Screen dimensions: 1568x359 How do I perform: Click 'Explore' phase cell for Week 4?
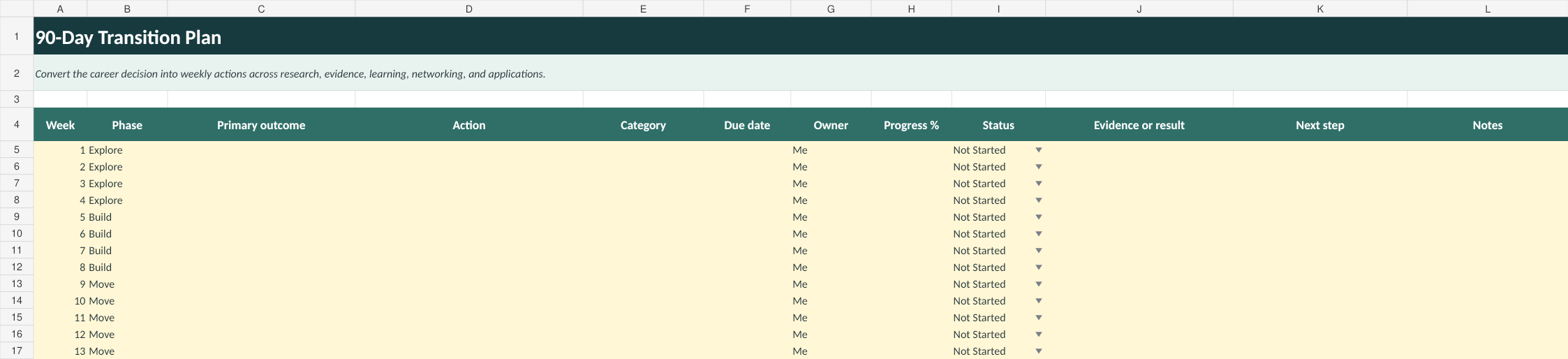pyautogui.click(x=127, y=200)
